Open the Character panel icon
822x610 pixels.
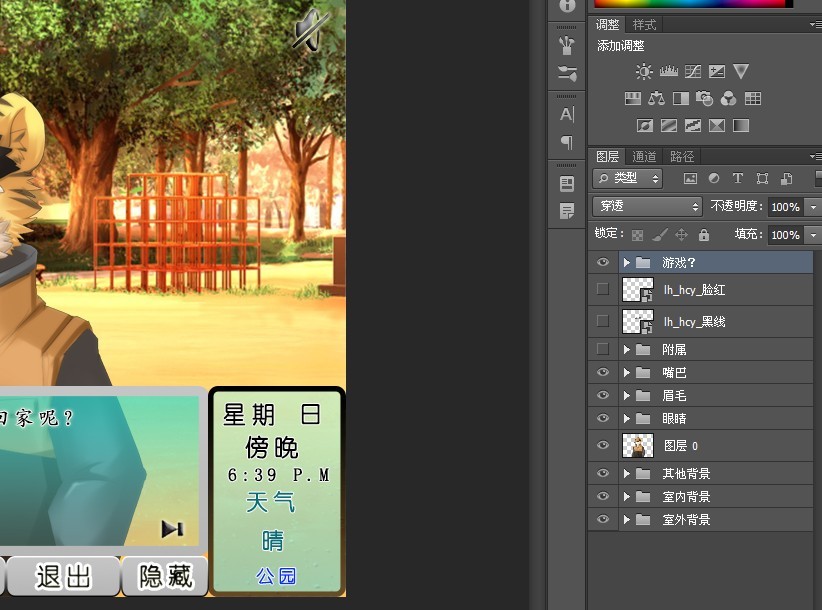tap(567, 114)
